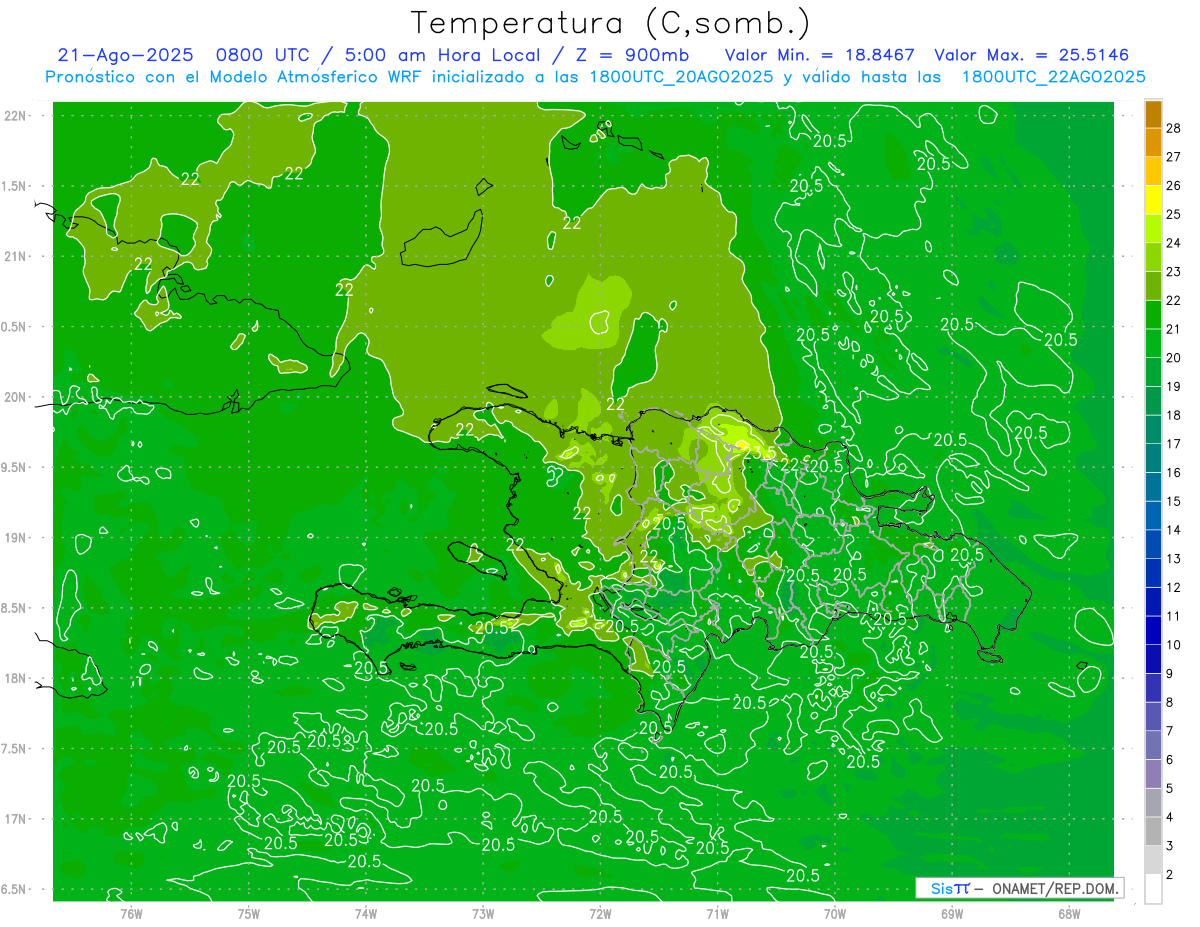
Task: Click the purple legend swatch between 6 and 7
Action: (x=1153, y=746)
